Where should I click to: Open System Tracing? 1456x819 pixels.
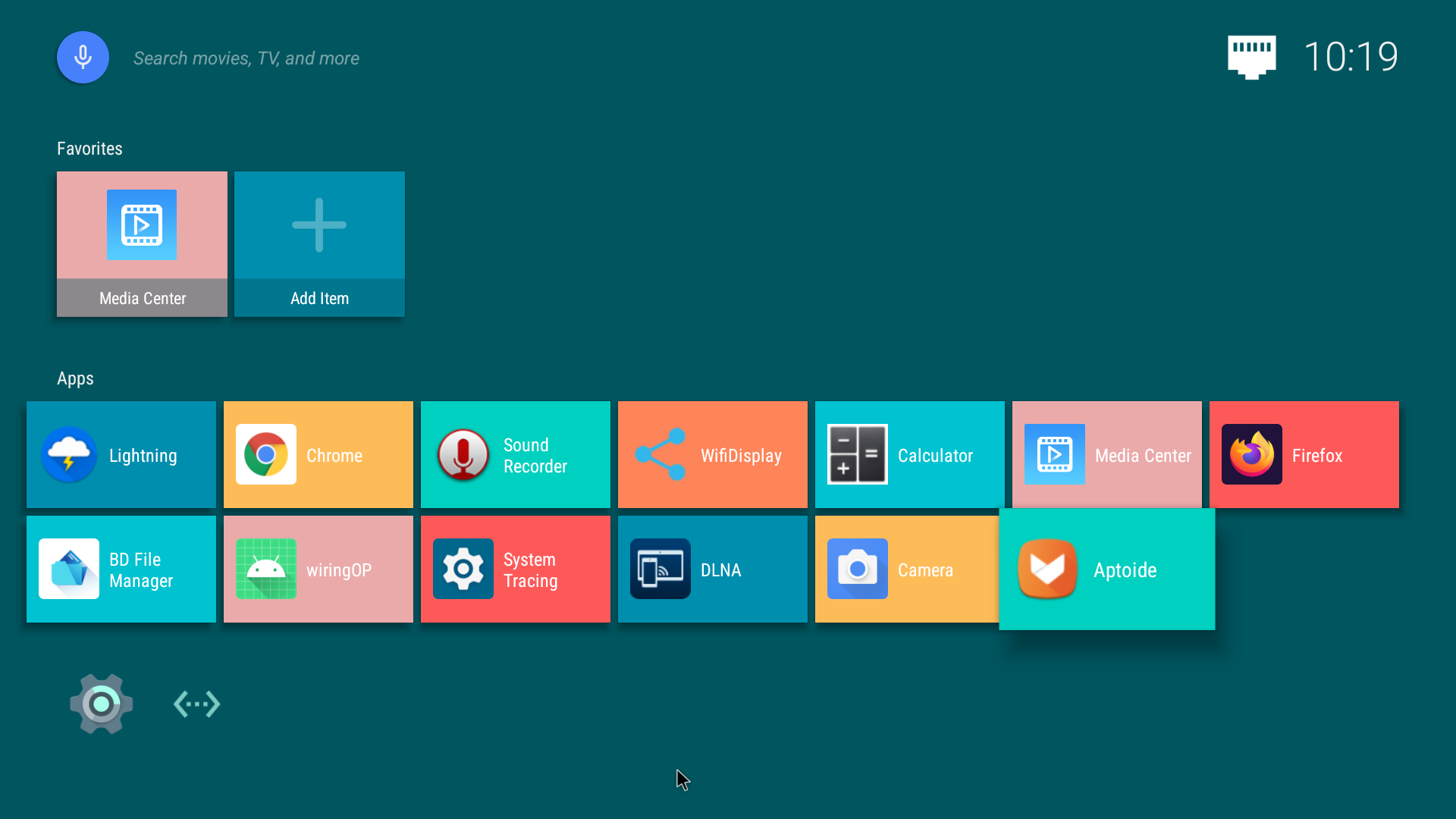[x=516, y=570]
